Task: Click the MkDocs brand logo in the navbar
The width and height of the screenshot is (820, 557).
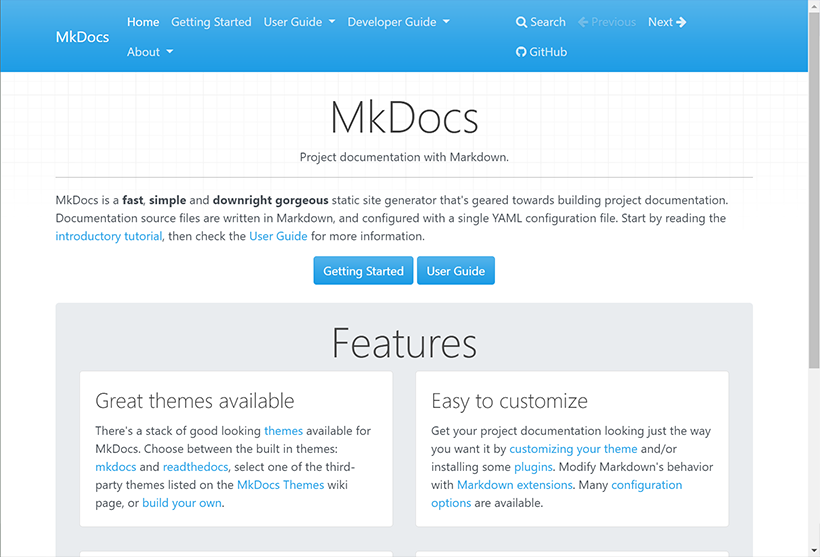Action: pos(83,37)
